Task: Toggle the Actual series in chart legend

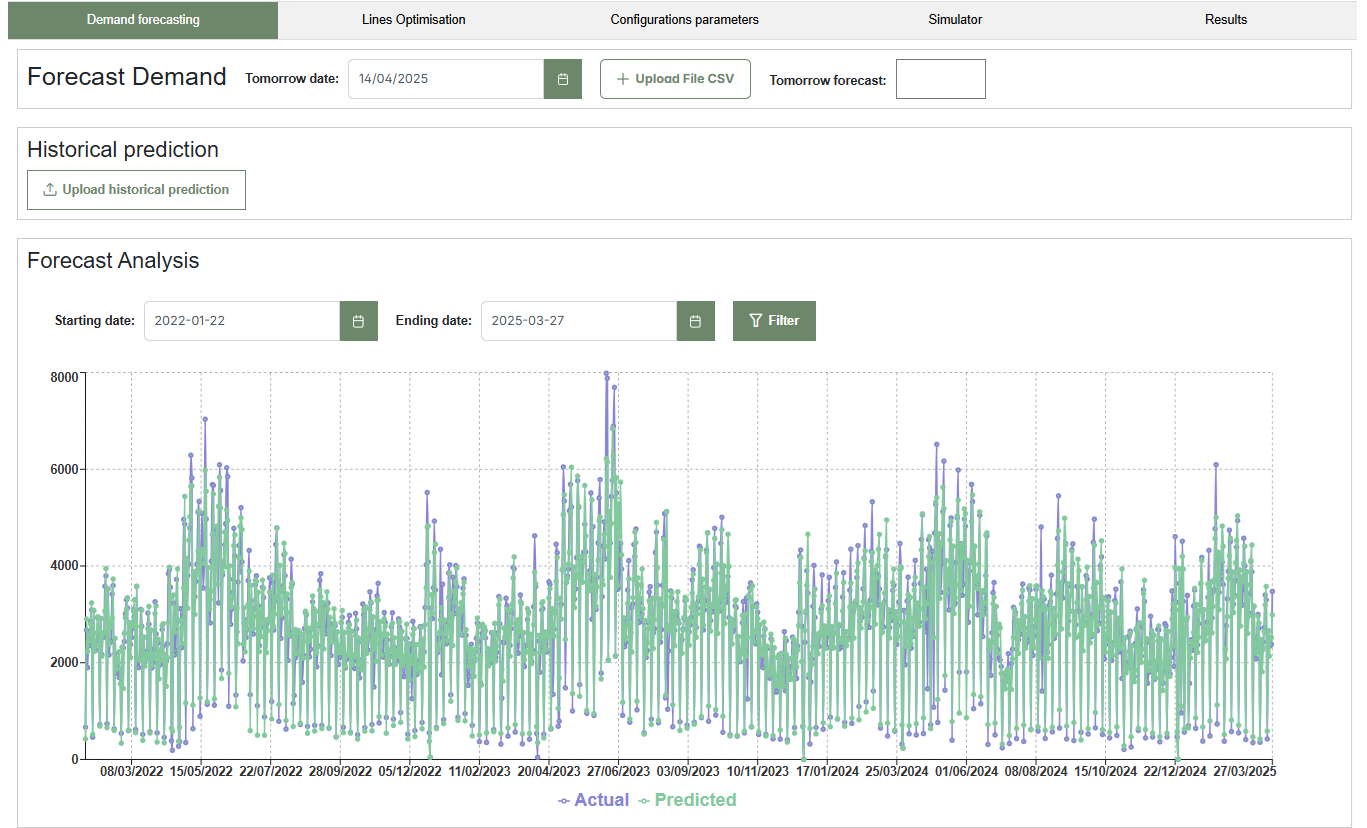Action: (594, 800)
